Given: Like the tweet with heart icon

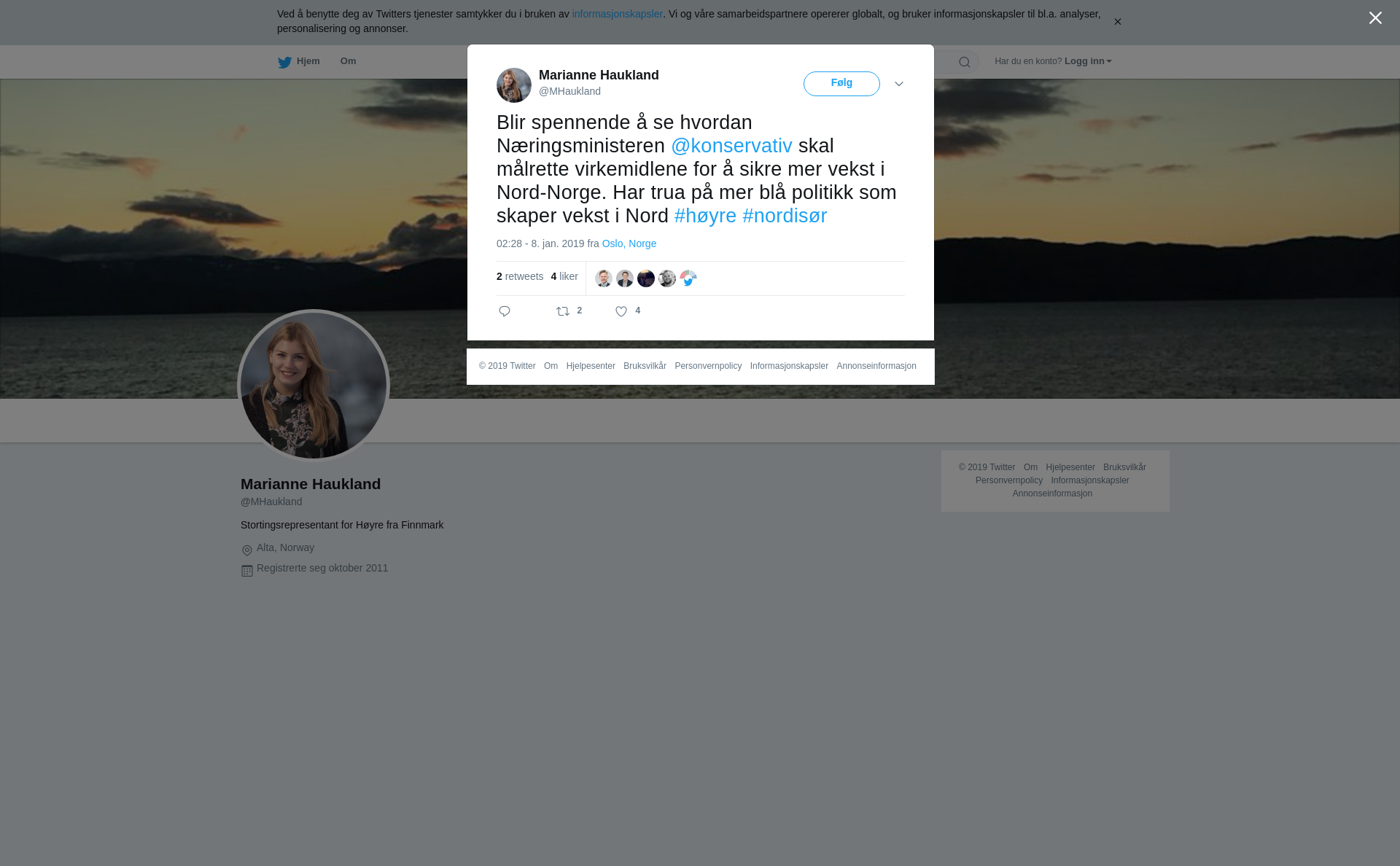Looking at the screenshot, I should click(x=621, y=311).
